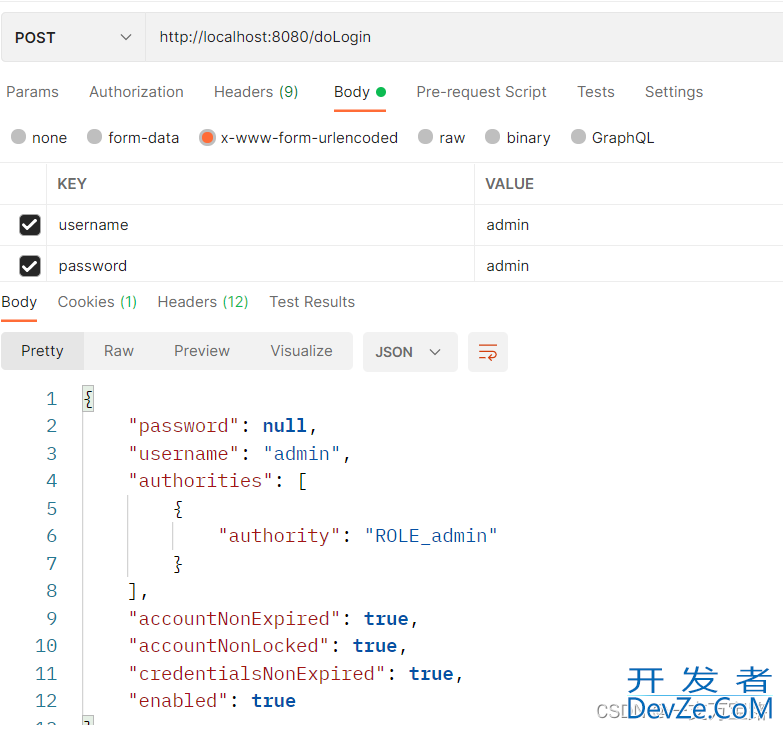Click the "accountNonExpired" key

coord(234,619)
